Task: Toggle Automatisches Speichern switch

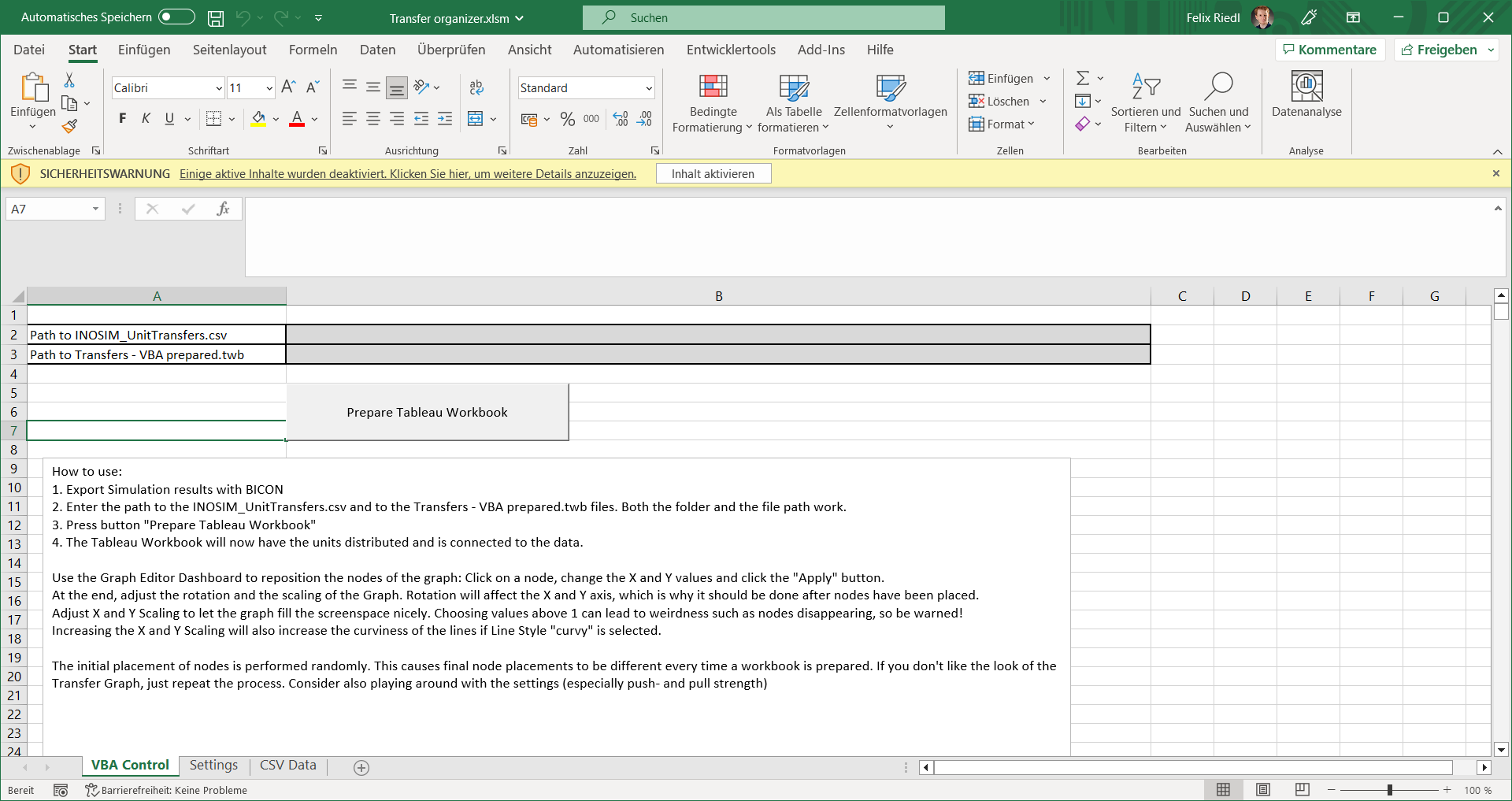Action: click(x=176, y=17)
